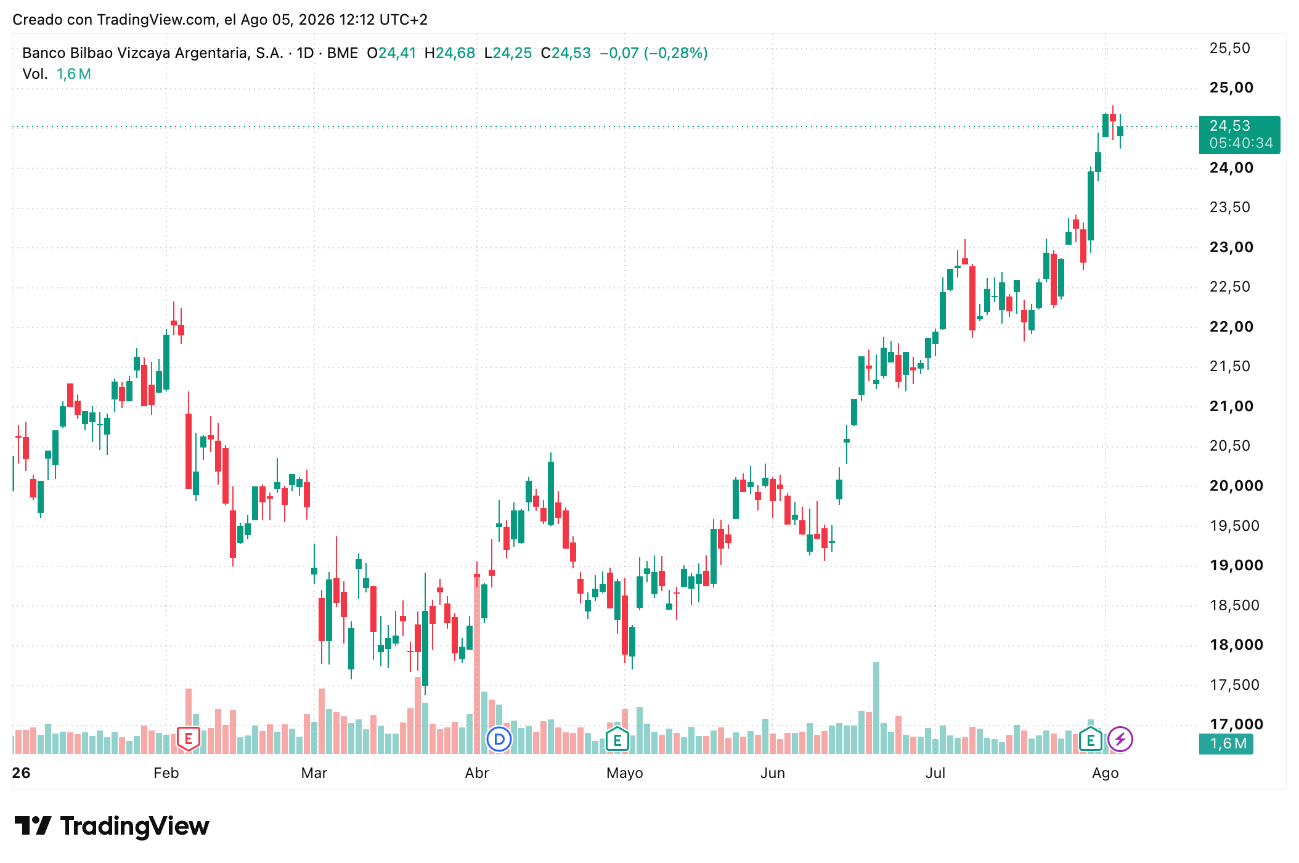Click the 25,50 price axis label
Image resolution: width=1299 pixels, height=863 pixels.
1230,48
